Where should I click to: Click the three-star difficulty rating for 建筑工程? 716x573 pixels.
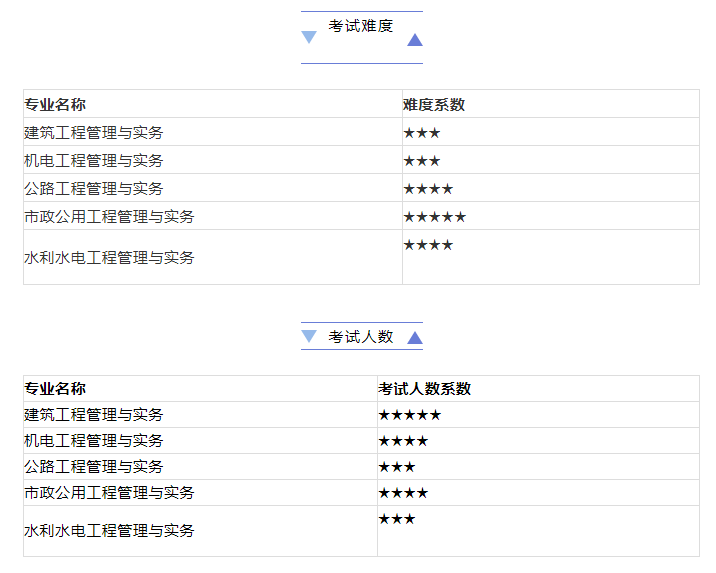click(422, 133)
